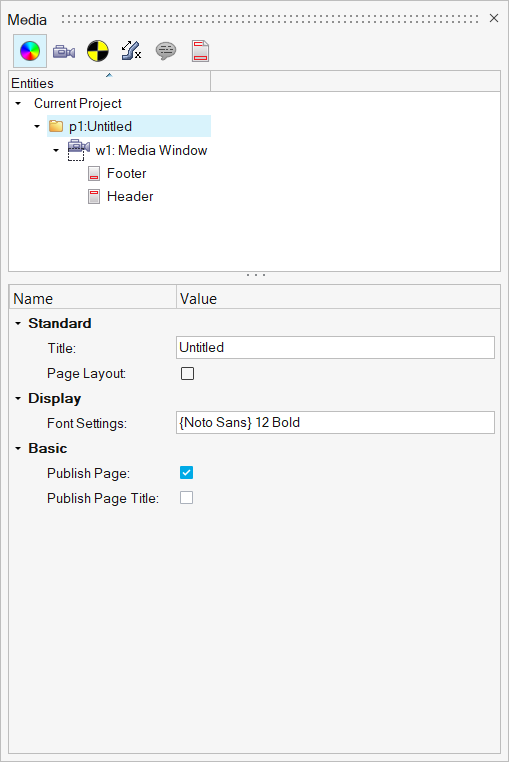Collapse the Display properties section
Image resolution: width=509 pixels, height=762 pixels.
(18, 398)
